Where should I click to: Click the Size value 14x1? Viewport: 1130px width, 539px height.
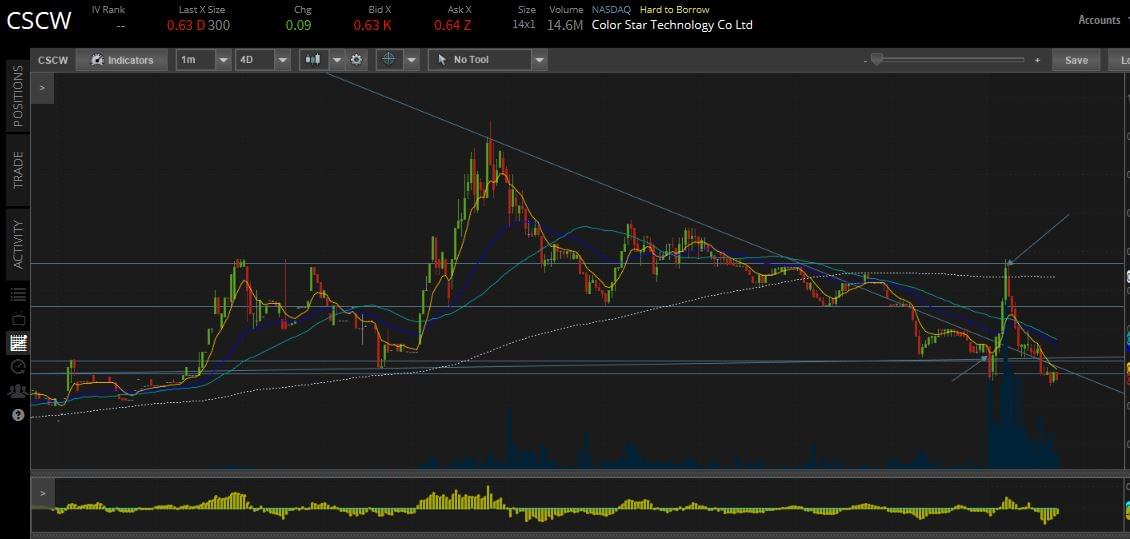[x=523, y=24]
